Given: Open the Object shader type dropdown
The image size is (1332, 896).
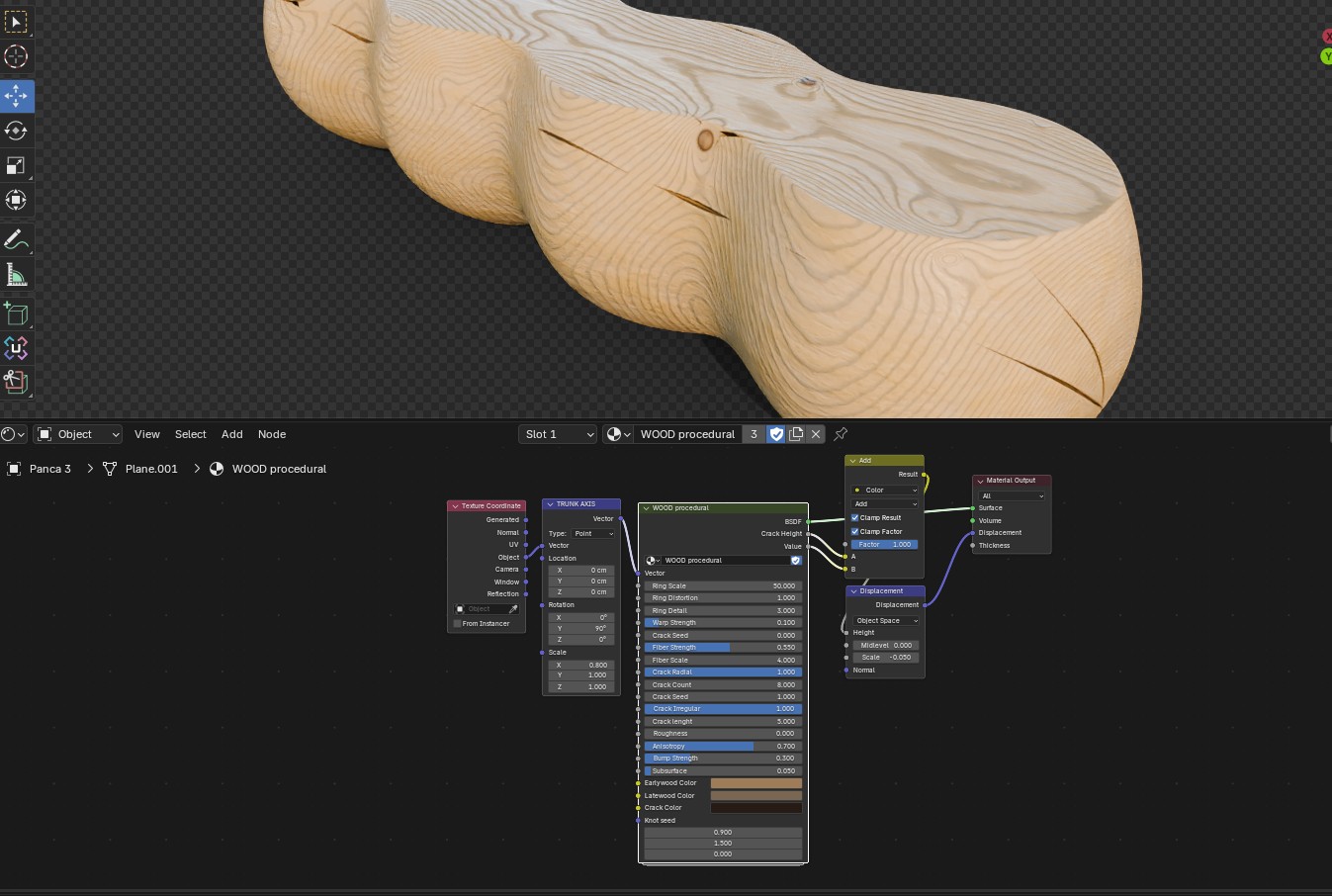Looking at the screenshot, I should [78, 434].
